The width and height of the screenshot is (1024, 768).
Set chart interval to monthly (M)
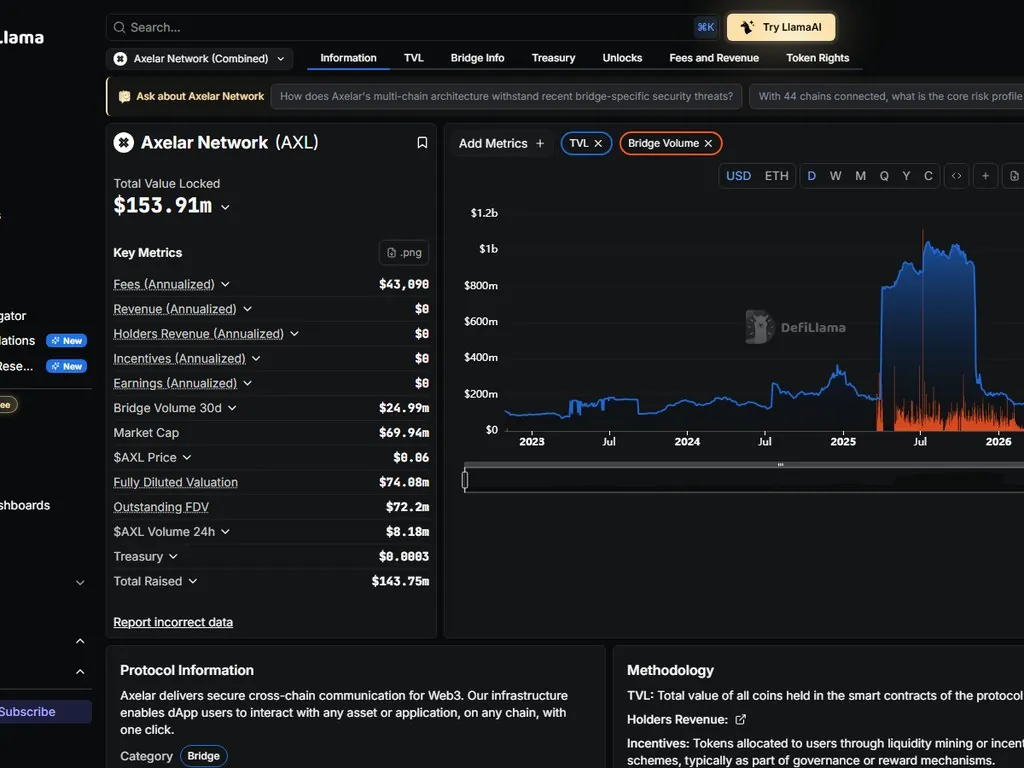tap(860, 176)
